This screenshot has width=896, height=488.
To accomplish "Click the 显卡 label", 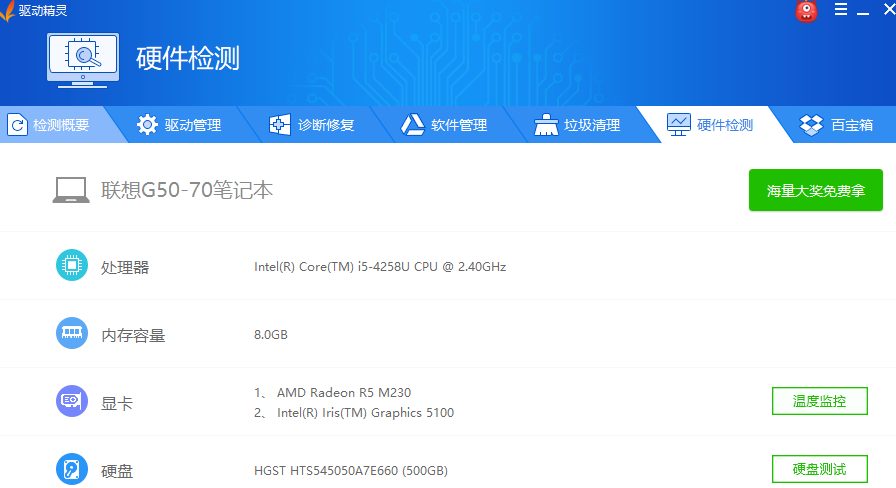I will pos(117,403).
